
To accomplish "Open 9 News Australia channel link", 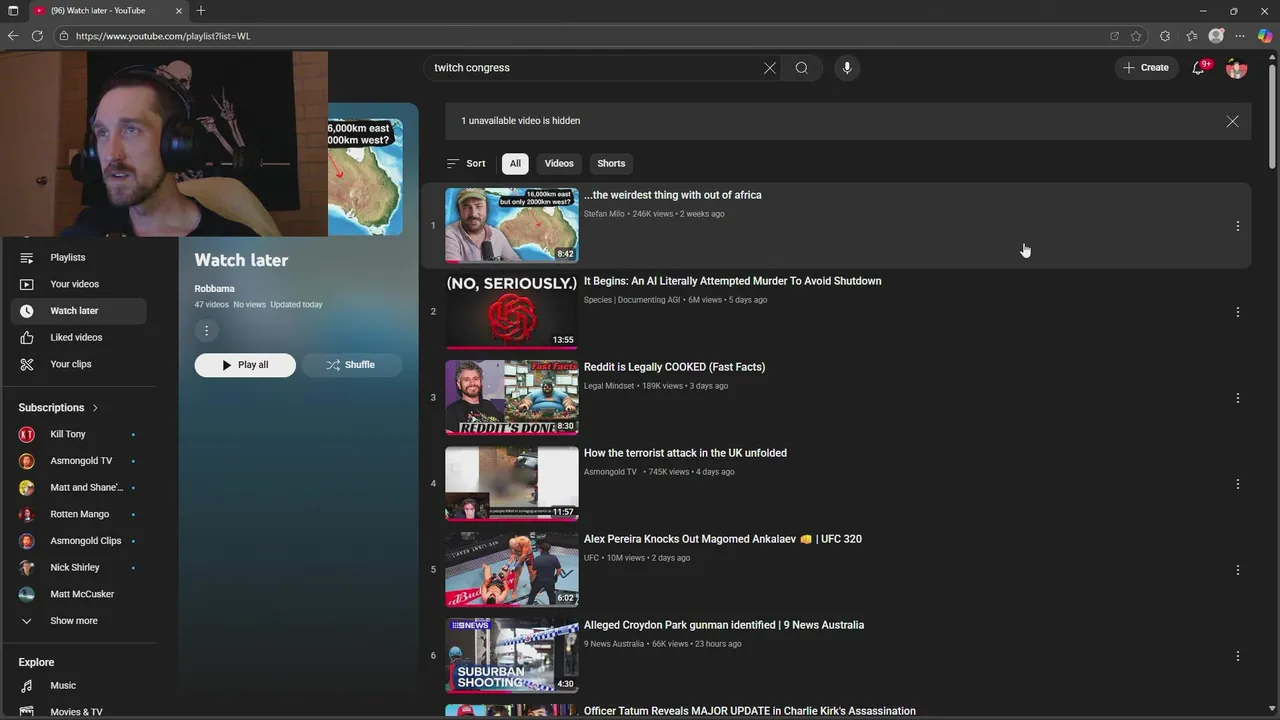I will 614,644.
